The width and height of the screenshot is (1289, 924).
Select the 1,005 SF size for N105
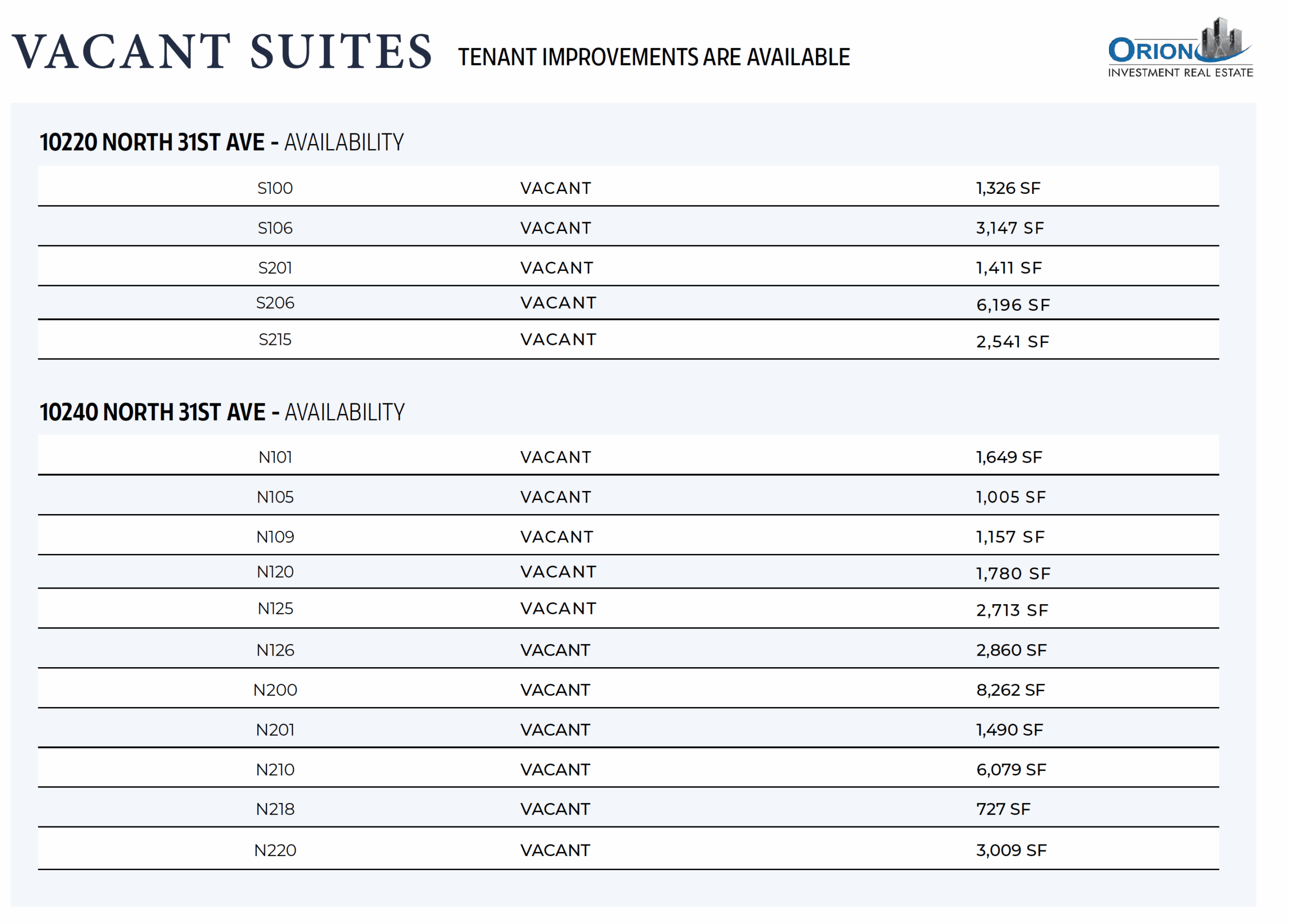[1011, 496]
